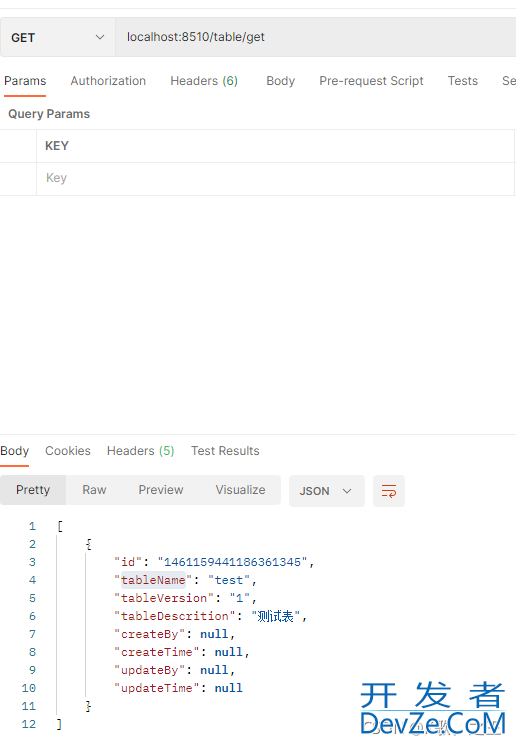Open the JSON format dropdown

coord(326,491)
